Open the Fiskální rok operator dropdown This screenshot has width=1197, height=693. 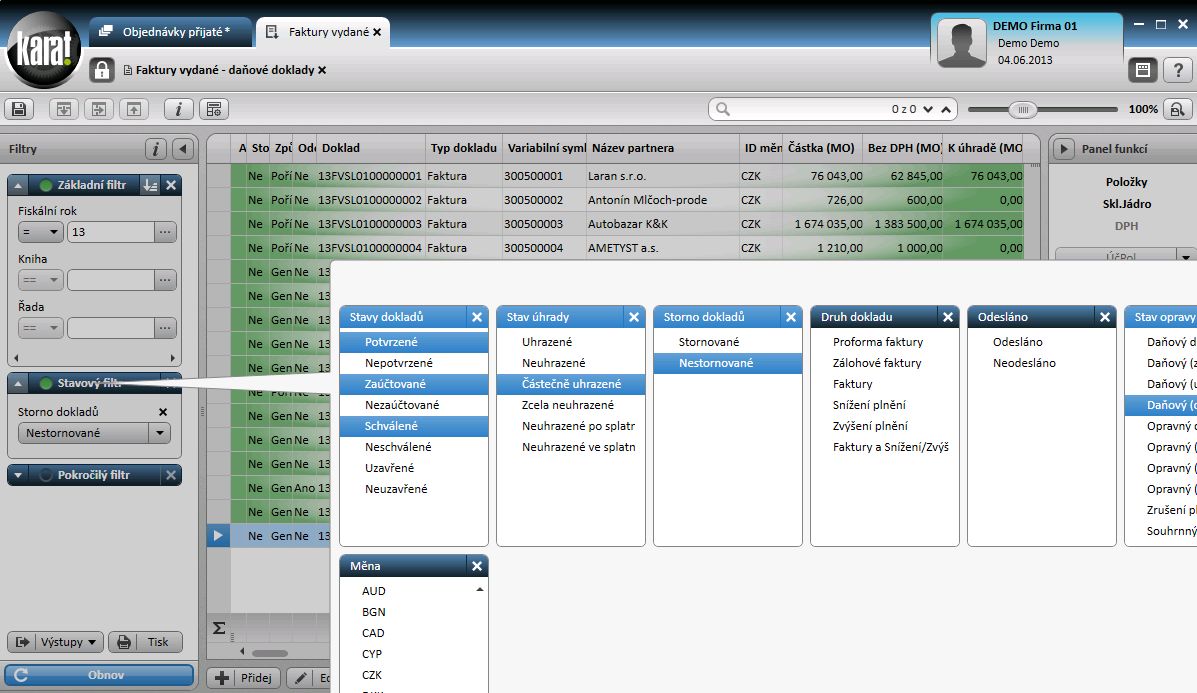coord(40,233)
